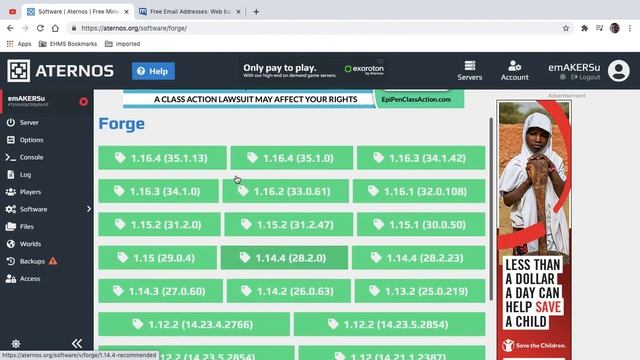Switch to the Free Email Addresses tab
Image resolution: width=640 pixels, height=360 pixels.
coord(190,12)
